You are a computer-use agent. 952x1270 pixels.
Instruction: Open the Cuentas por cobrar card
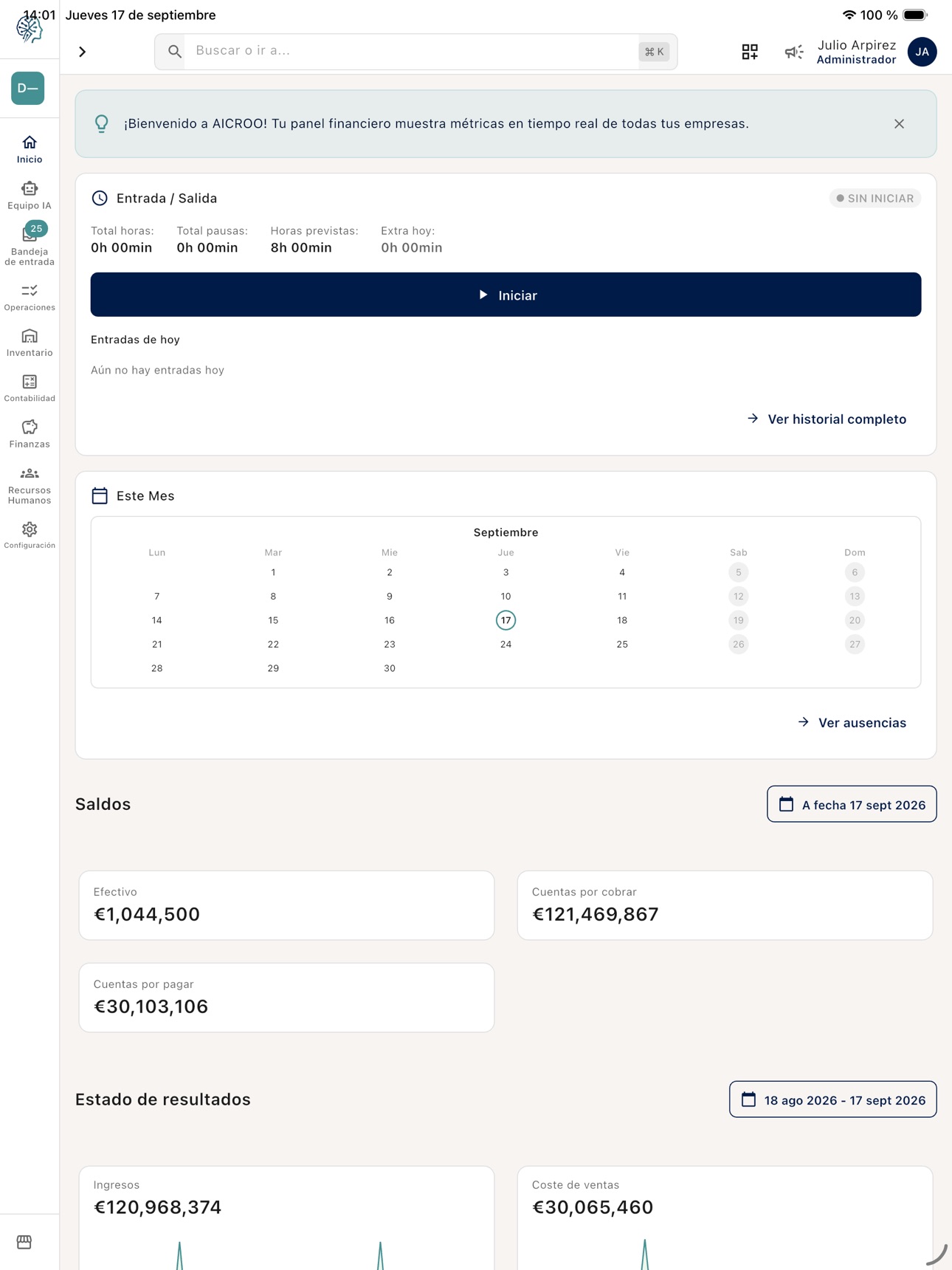(725, 905)
